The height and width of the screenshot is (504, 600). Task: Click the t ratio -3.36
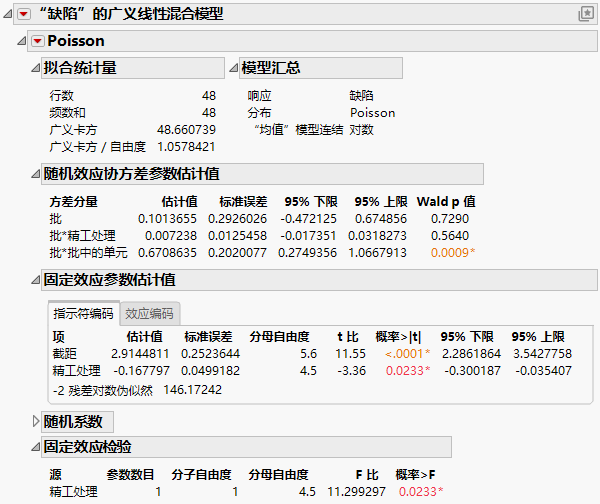click(x=352, y=370)
